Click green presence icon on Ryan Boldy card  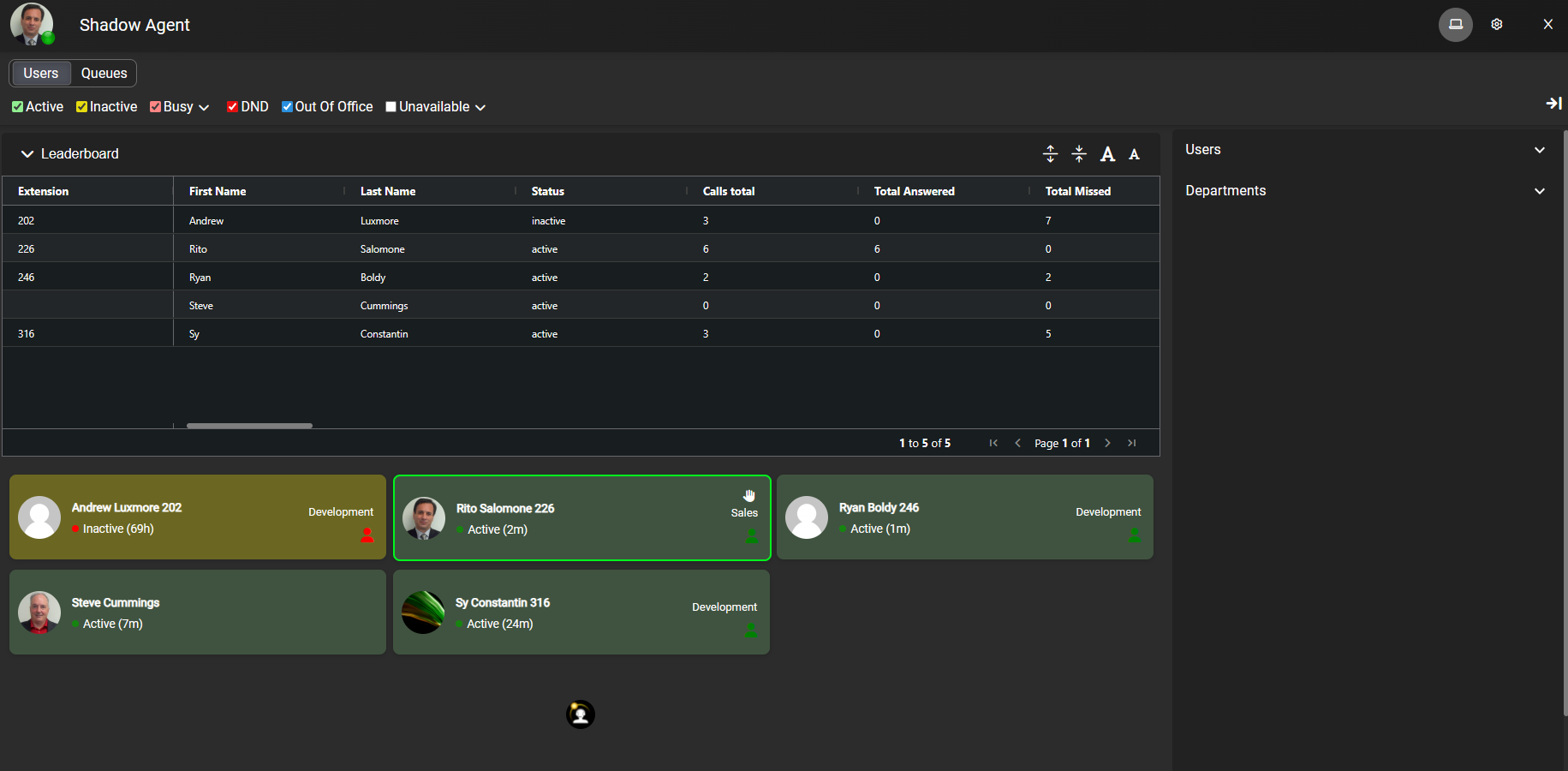(x=1135, y=535)
